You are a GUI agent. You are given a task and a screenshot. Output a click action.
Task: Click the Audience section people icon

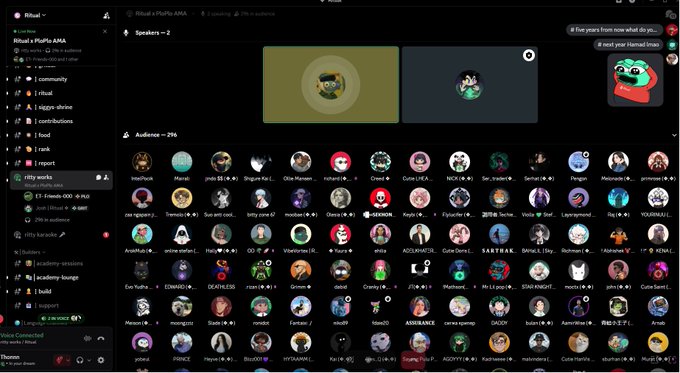tap(126, 135)
